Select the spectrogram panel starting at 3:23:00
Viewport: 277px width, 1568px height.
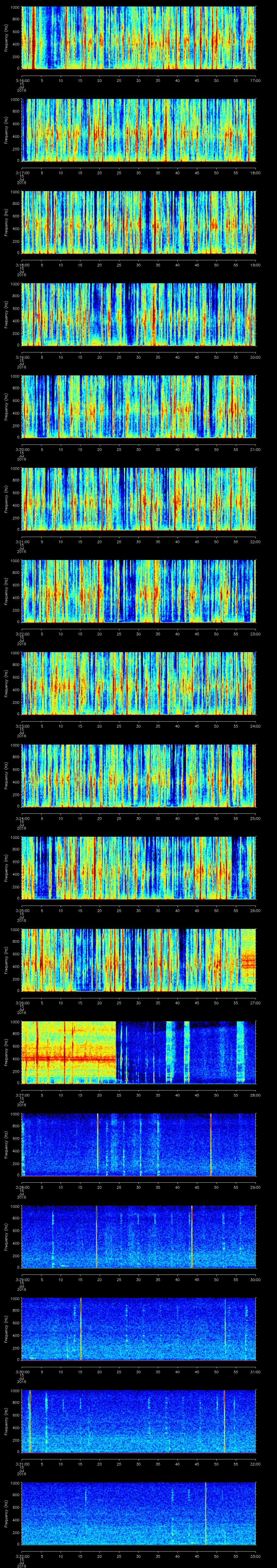[x=139, y=683]
